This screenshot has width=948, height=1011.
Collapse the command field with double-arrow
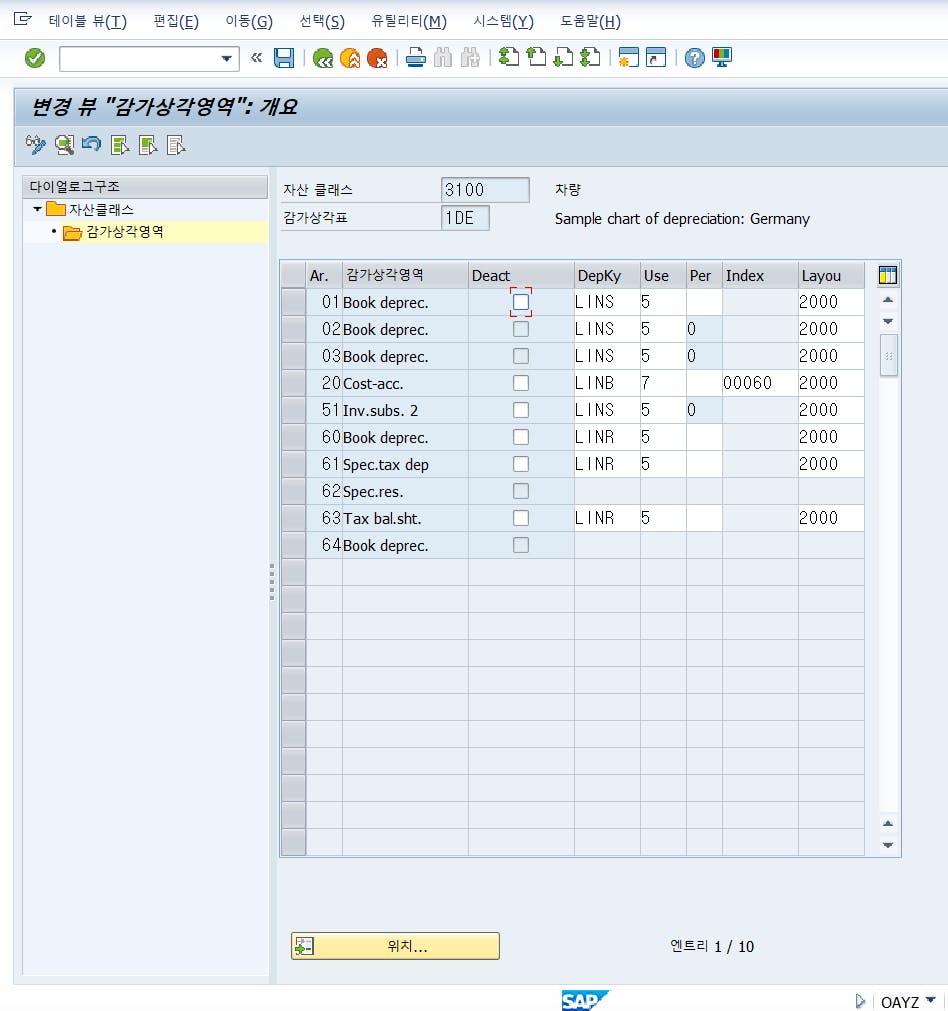[257, 58]
